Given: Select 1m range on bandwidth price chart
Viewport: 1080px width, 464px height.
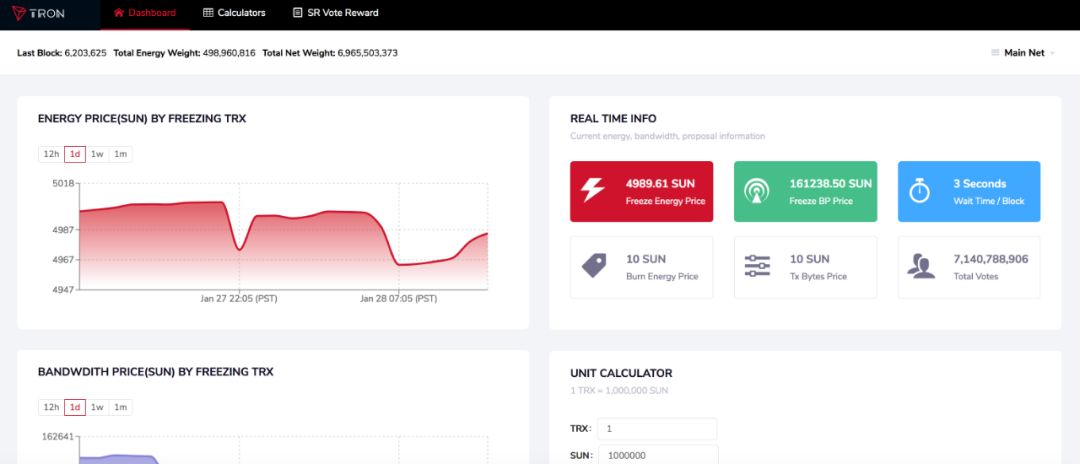Looking at the screenshot, I should point(121,408).
